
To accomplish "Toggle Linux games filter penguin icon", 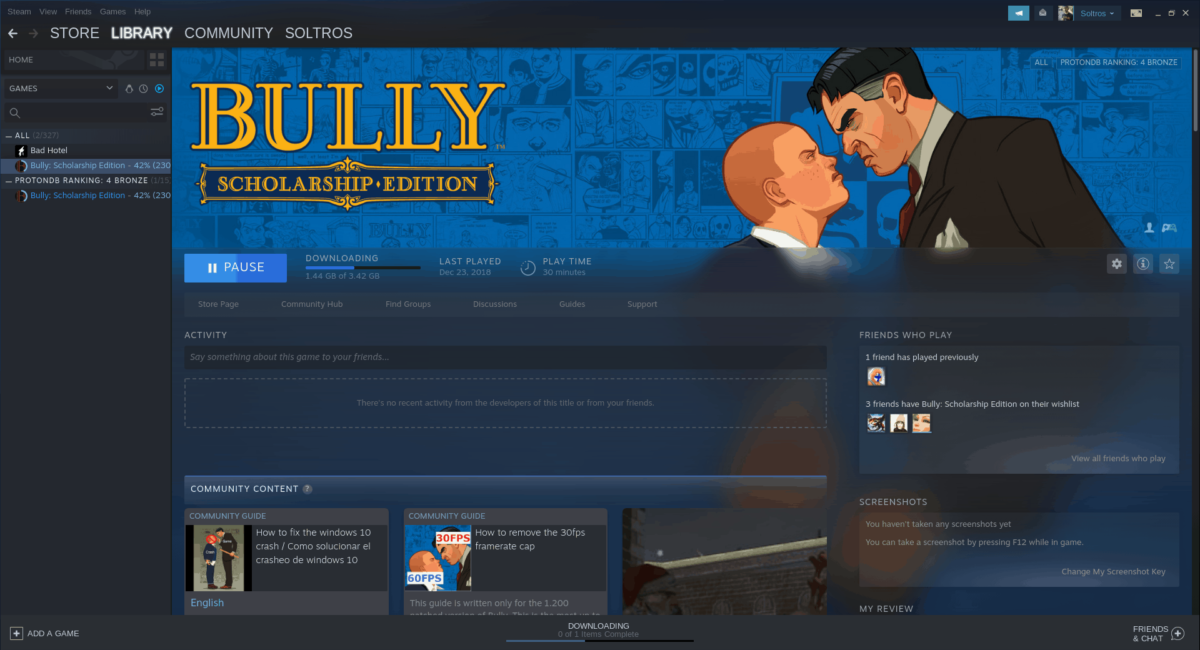I will 128,88.
